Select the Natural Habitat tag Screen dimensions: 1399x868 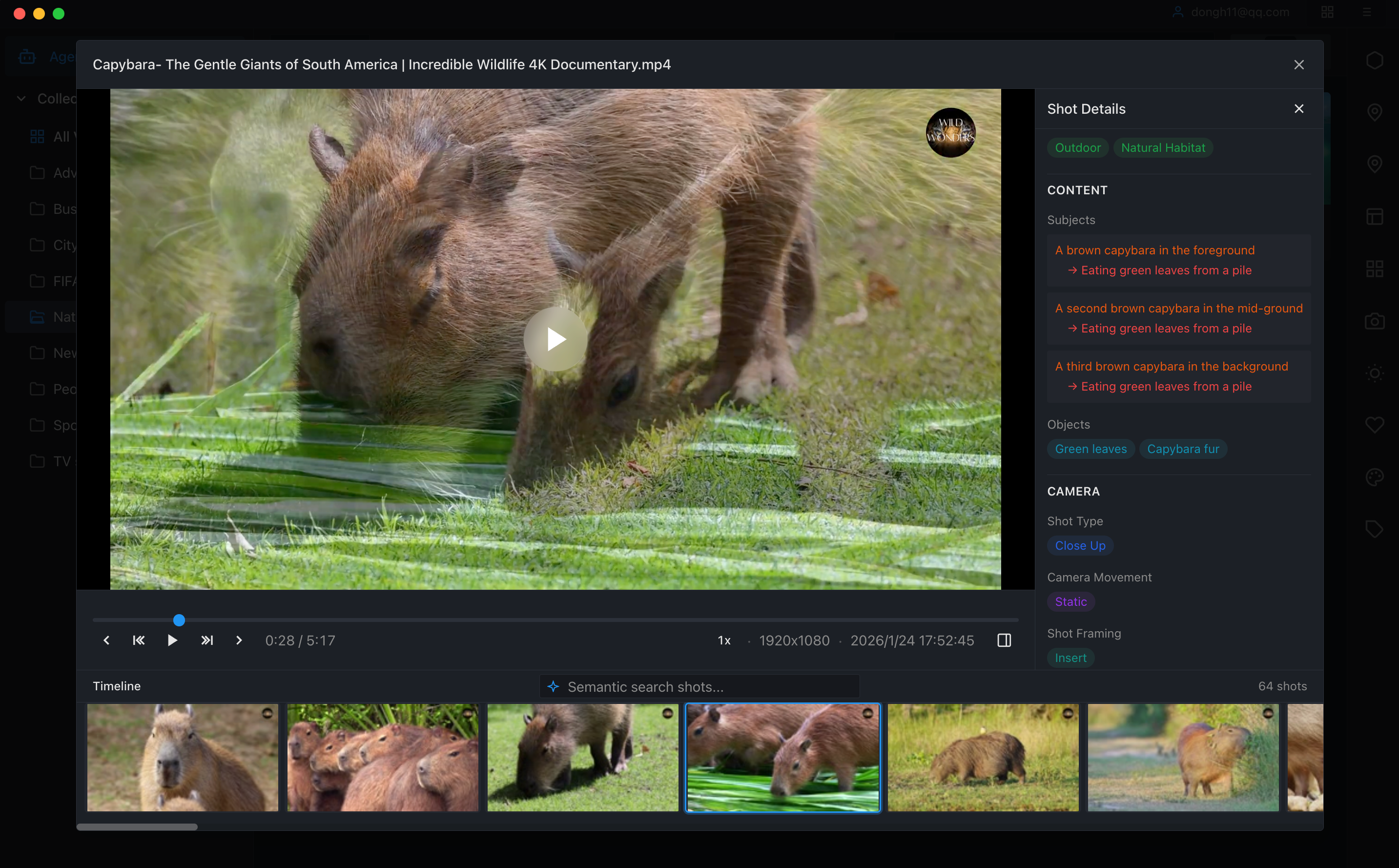pyautogui.click(x=1163, y=147)
